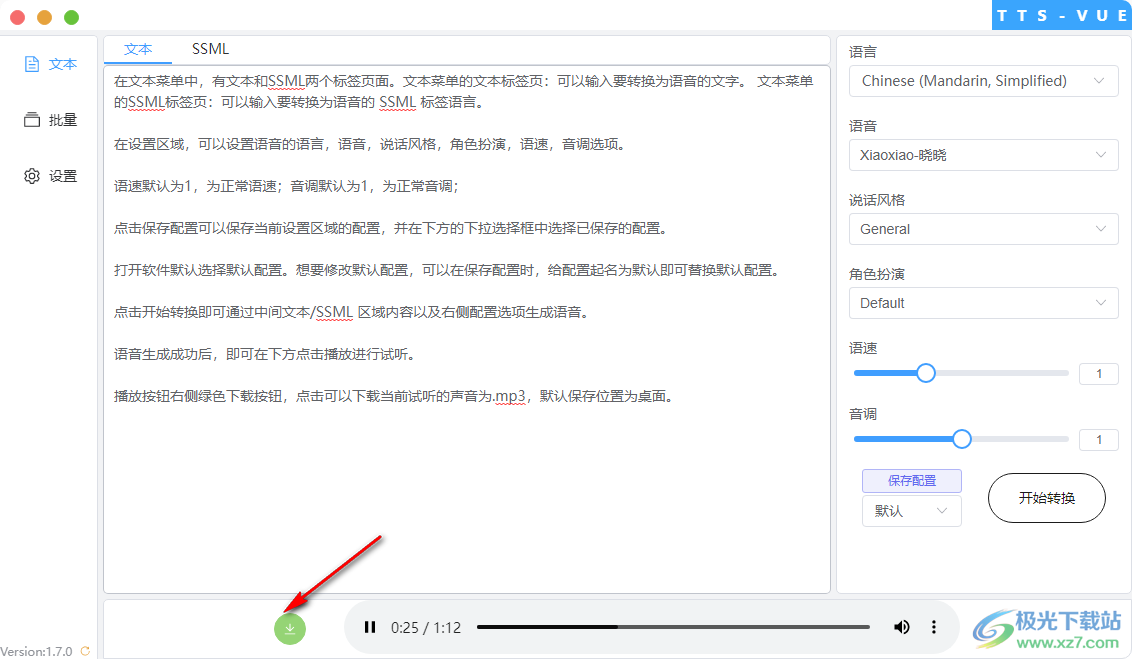Click the refresh icon next to version number
Image resolution: width=1132 pixels, height=659 pixels.
84,650
